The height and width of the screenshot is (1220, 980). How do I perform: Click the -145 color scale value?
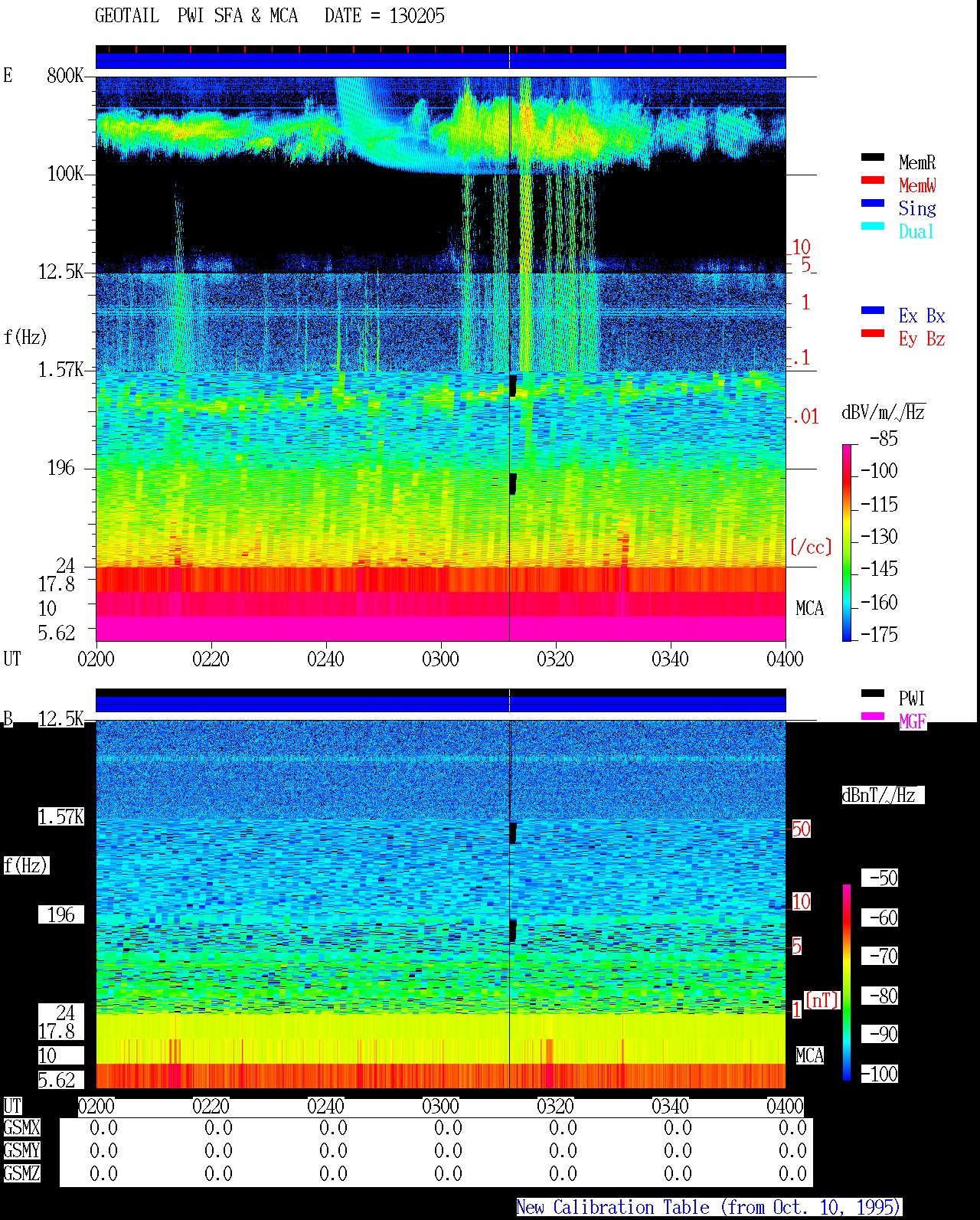point(879,569)
